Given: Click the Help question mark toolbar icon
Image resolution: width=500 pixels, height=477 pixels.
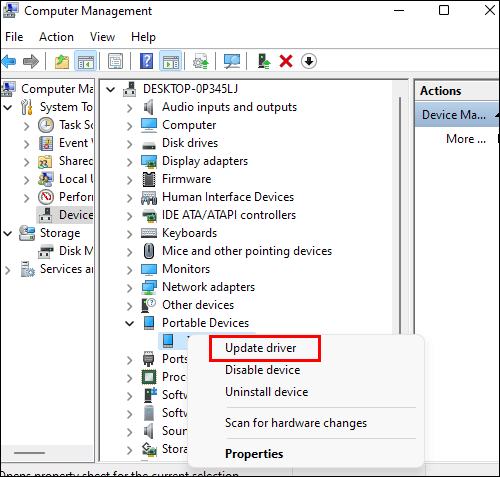Looking at the screenshot, I should click(x=146, y=61).
